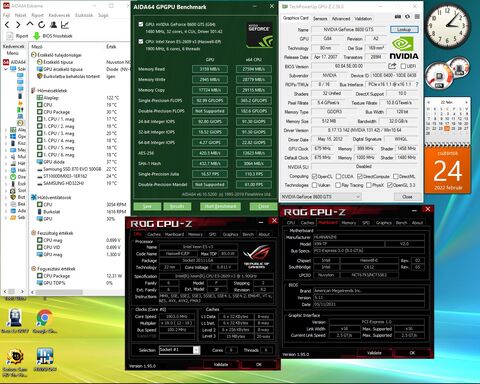480x384 pixels.
Task: Open the AIDA64 graph chart icon
Action: click(x=65, y=25)
